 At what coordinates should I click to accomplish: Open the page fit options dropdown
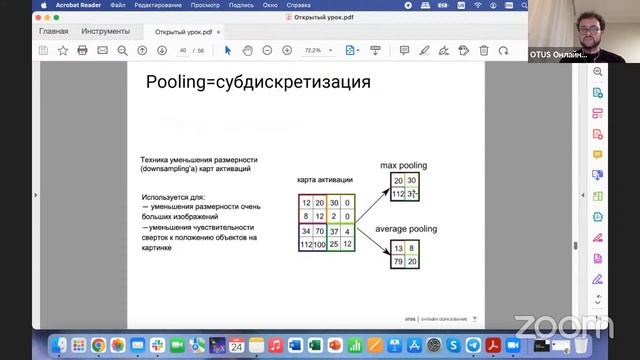(x=352, y=51)
